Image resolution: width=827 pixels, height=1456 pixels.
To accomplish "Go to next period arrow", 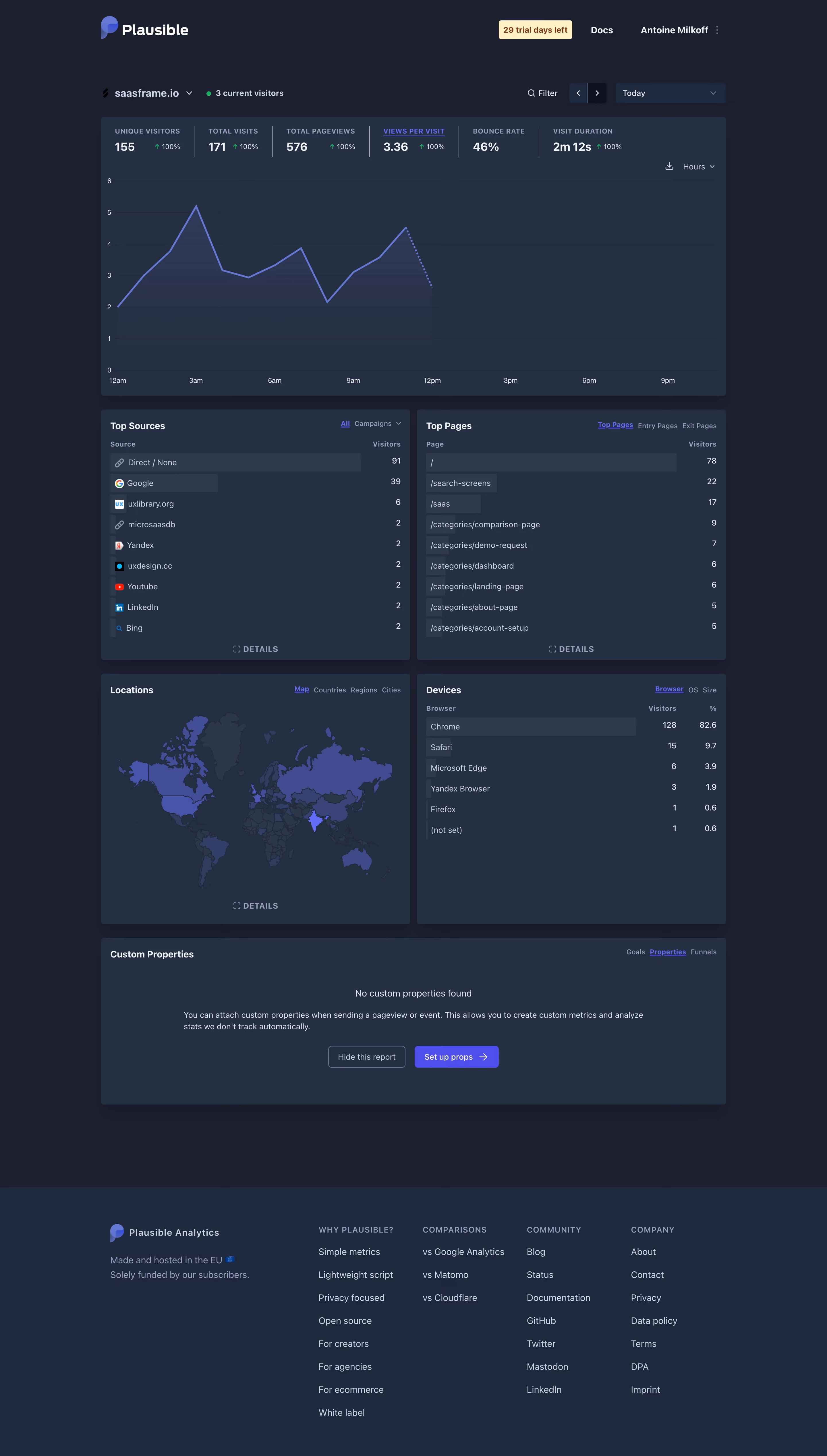I will 597,93.
